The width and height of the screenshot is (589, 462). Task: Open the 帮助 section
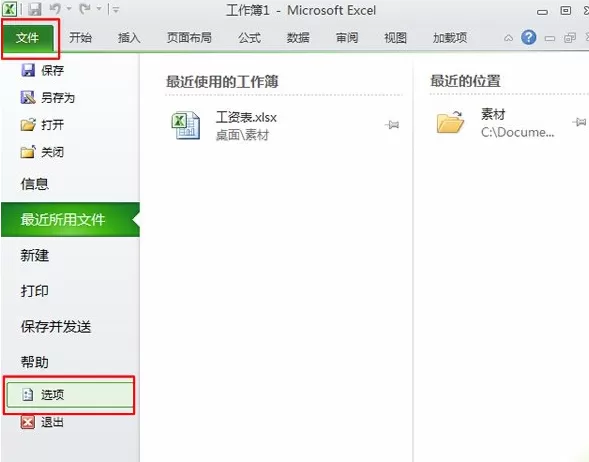[x=35, y=362]
